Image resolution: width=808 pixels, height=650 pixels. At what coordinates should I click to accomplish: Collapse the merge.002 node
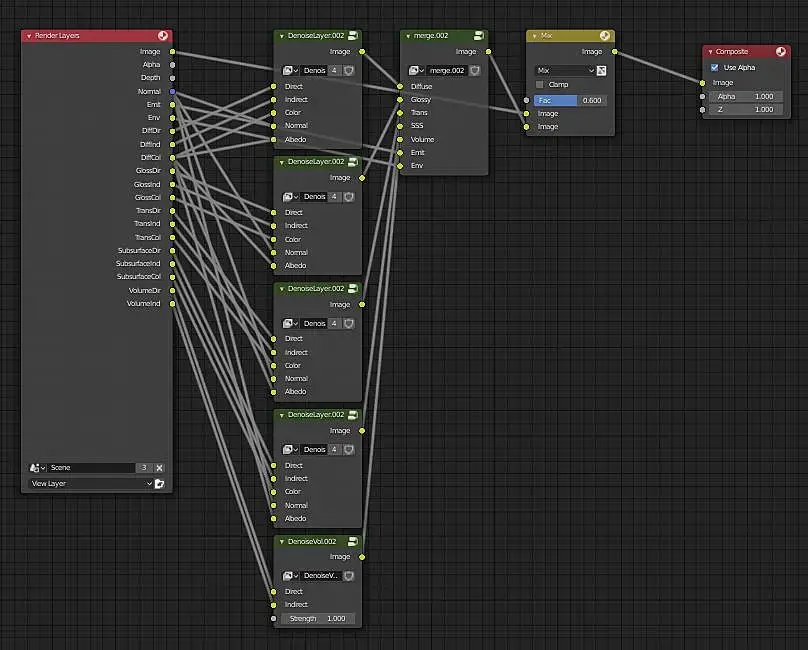408,36
